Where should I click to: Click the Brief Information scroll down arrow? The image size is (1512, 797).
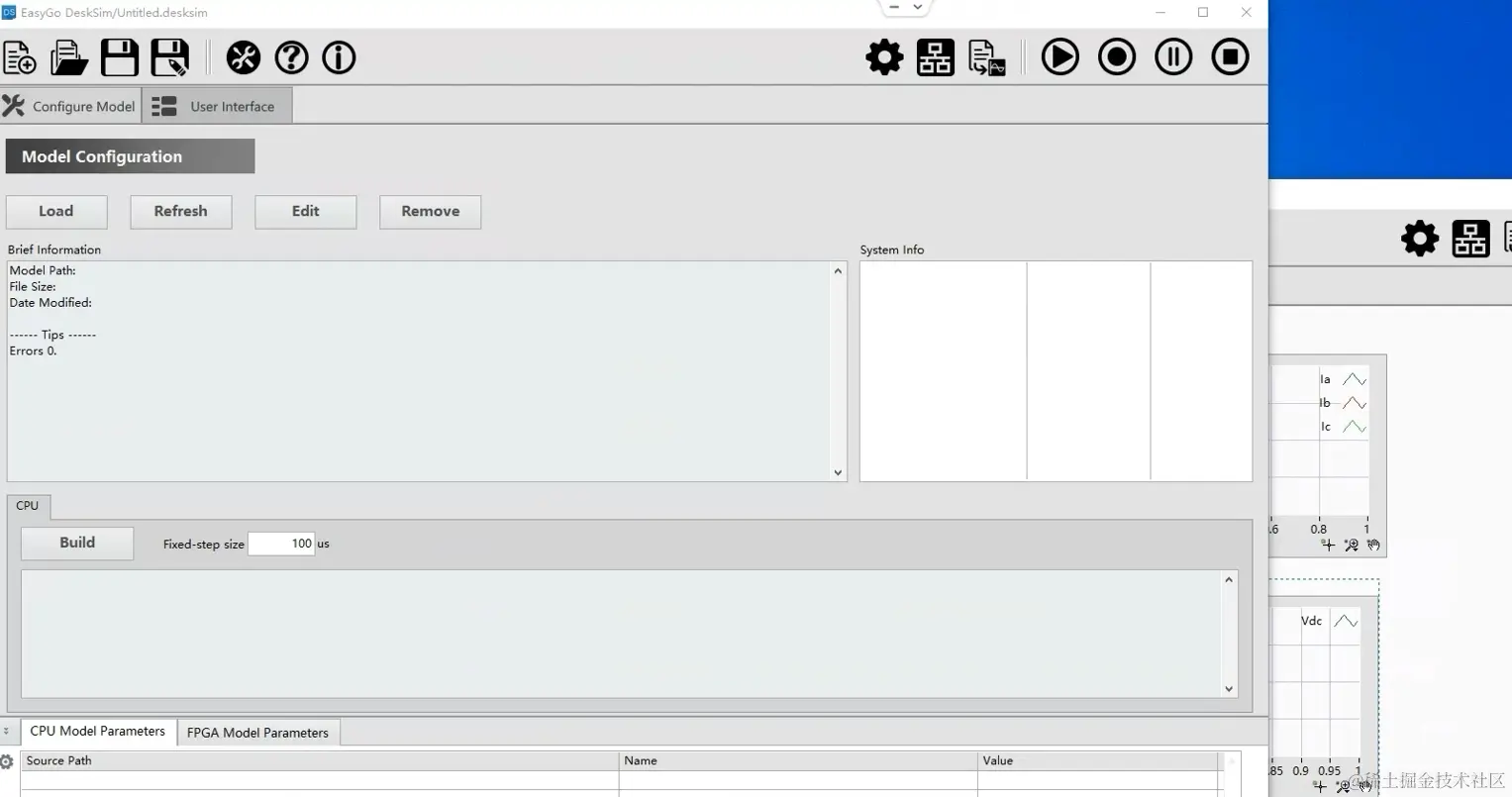click(x=838, y=473)
